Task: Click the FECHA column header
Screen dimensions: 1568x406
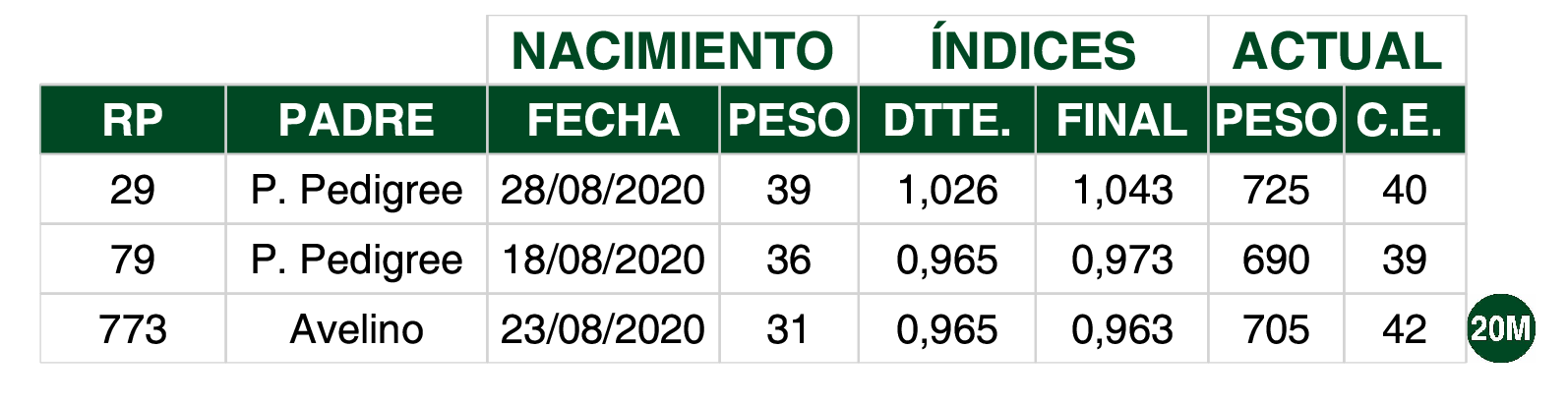Action: point(603,120)
